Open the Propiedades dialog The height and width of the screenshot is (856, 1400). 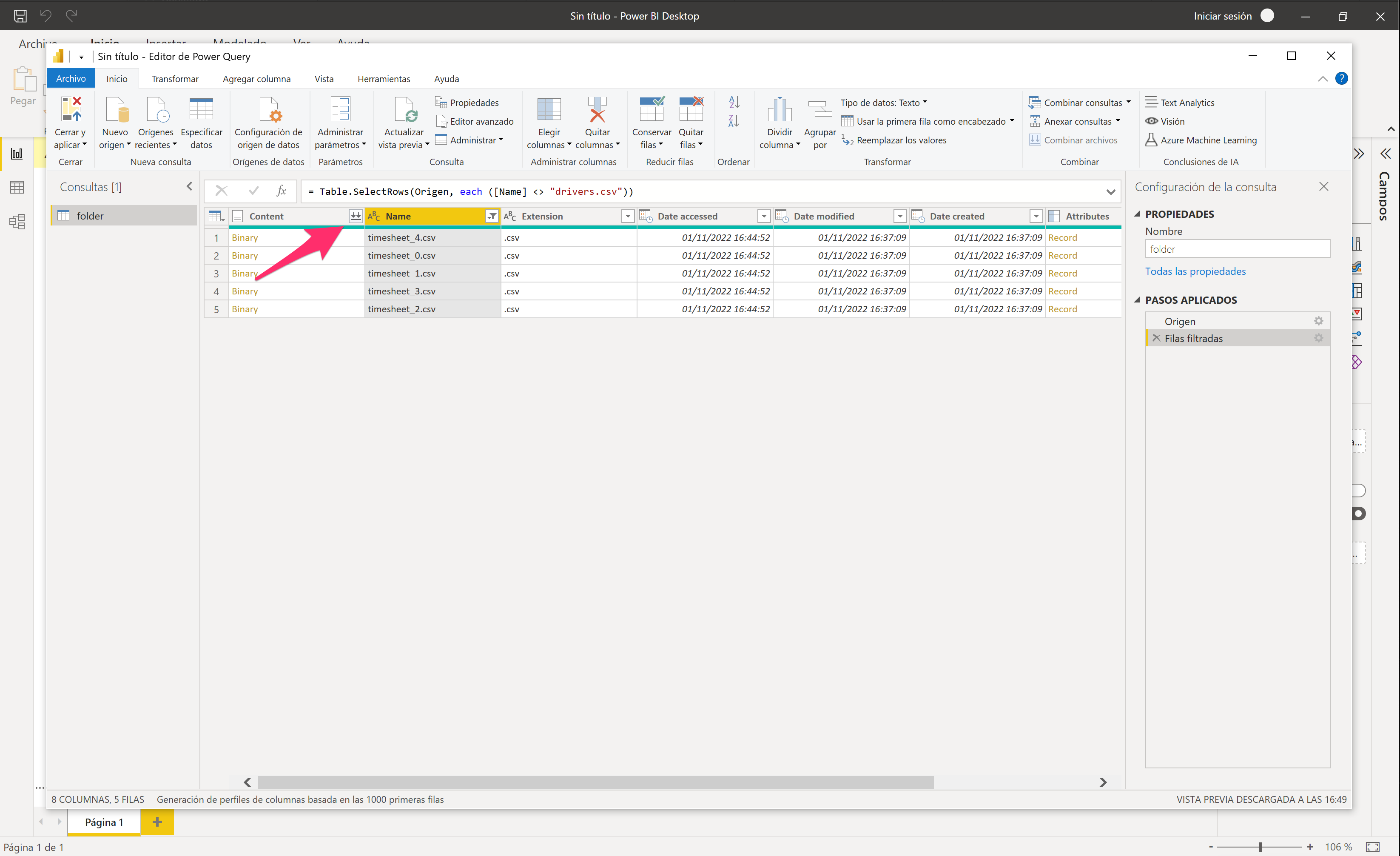click(x=467, y=102)
